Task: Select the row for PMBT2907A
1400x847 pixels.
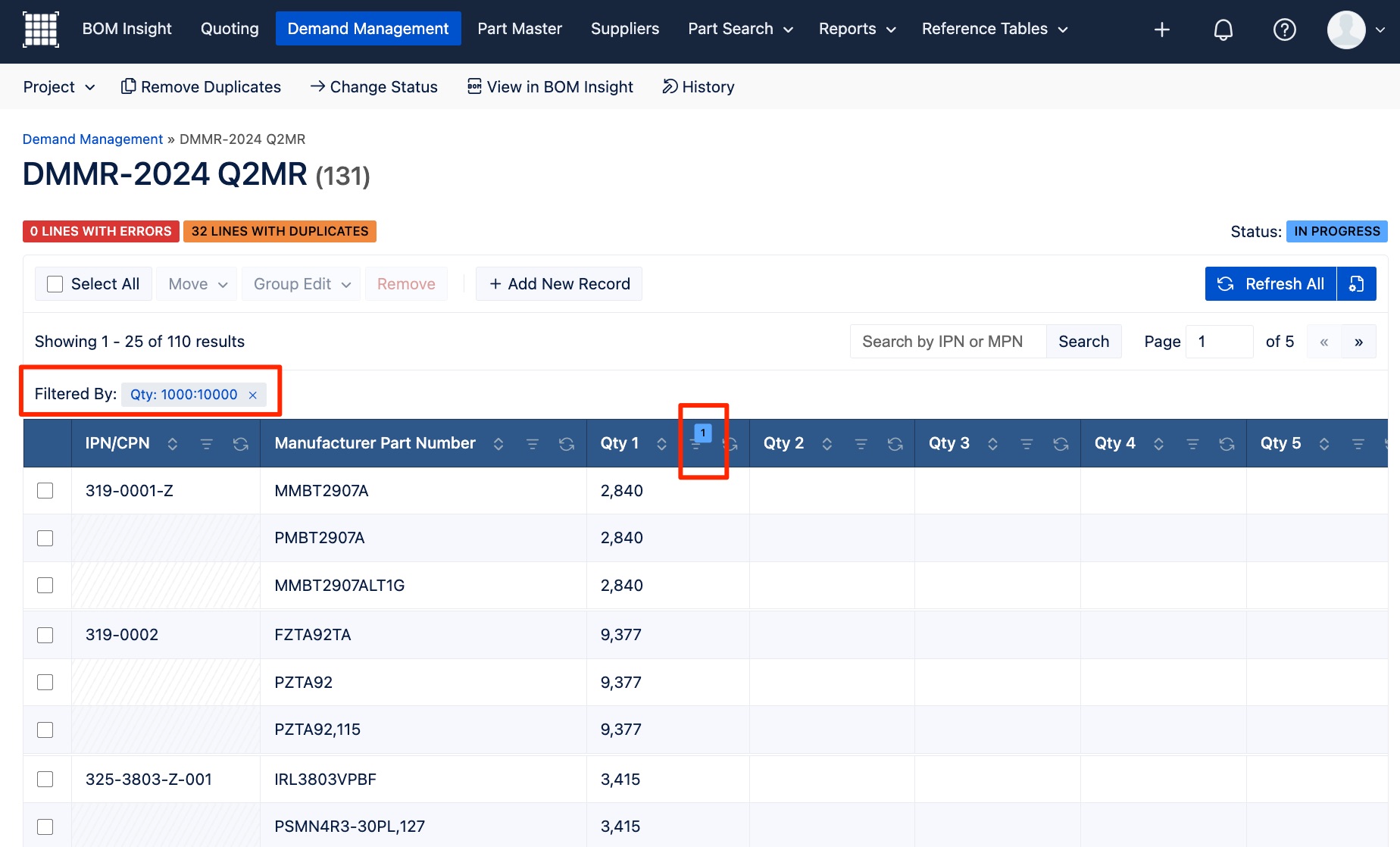Action: pyautogui.click(x=45, y=538)
